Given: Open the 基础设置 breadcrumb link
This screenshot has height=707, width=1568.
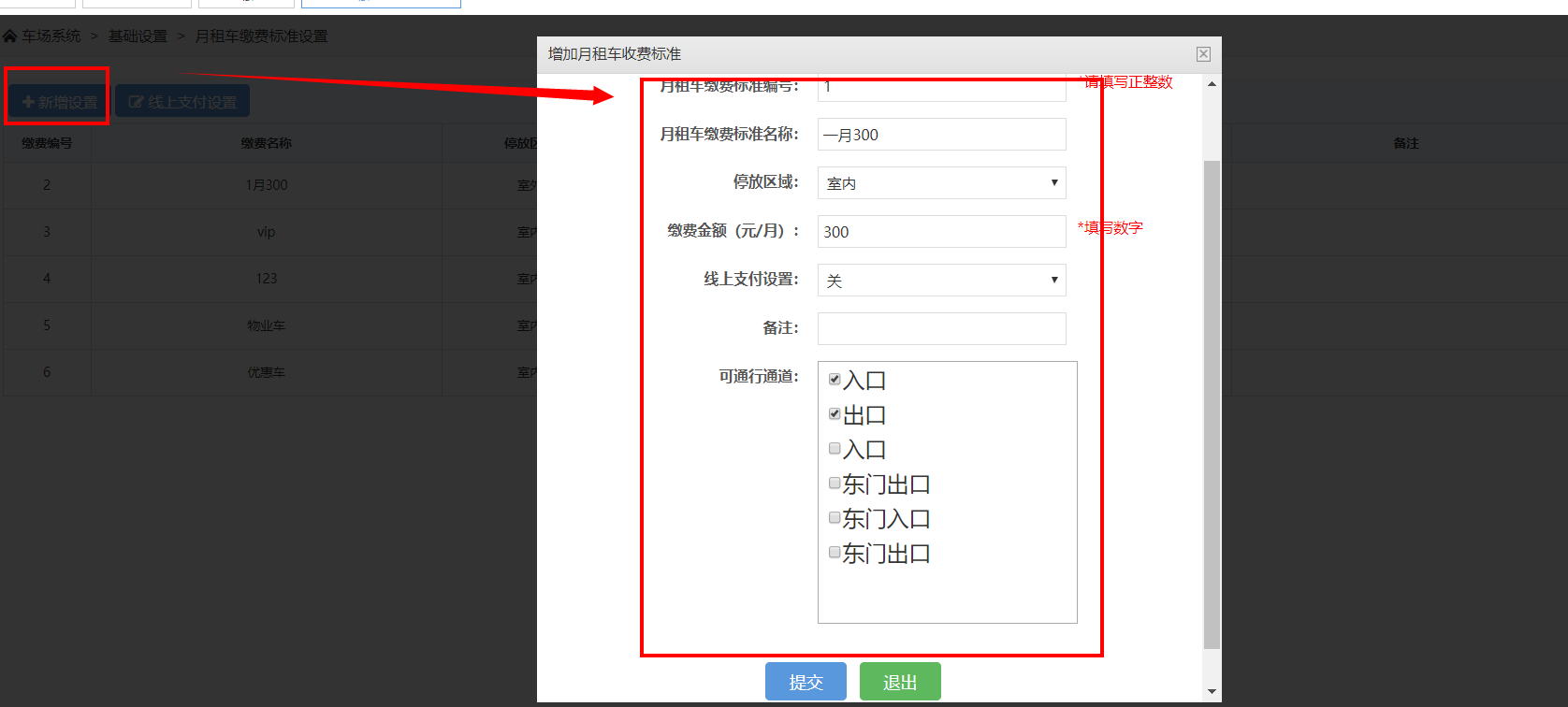Looking at the screenshot, I should (138, 36).
